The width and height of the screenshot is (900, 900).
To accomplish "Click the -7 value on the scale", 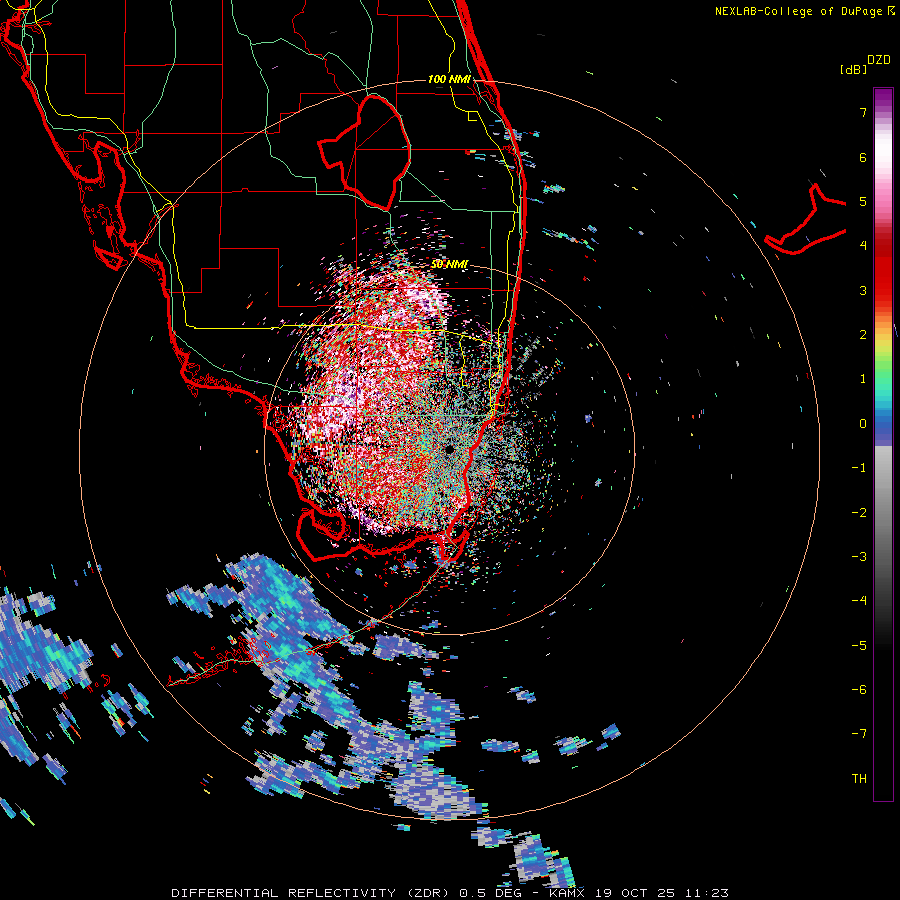I will click(x=859, y=734).
